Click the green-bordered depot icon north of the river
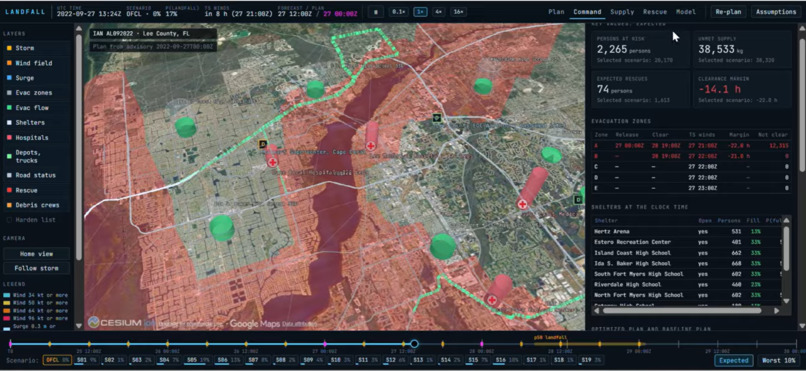 click(x=436, y=118)
